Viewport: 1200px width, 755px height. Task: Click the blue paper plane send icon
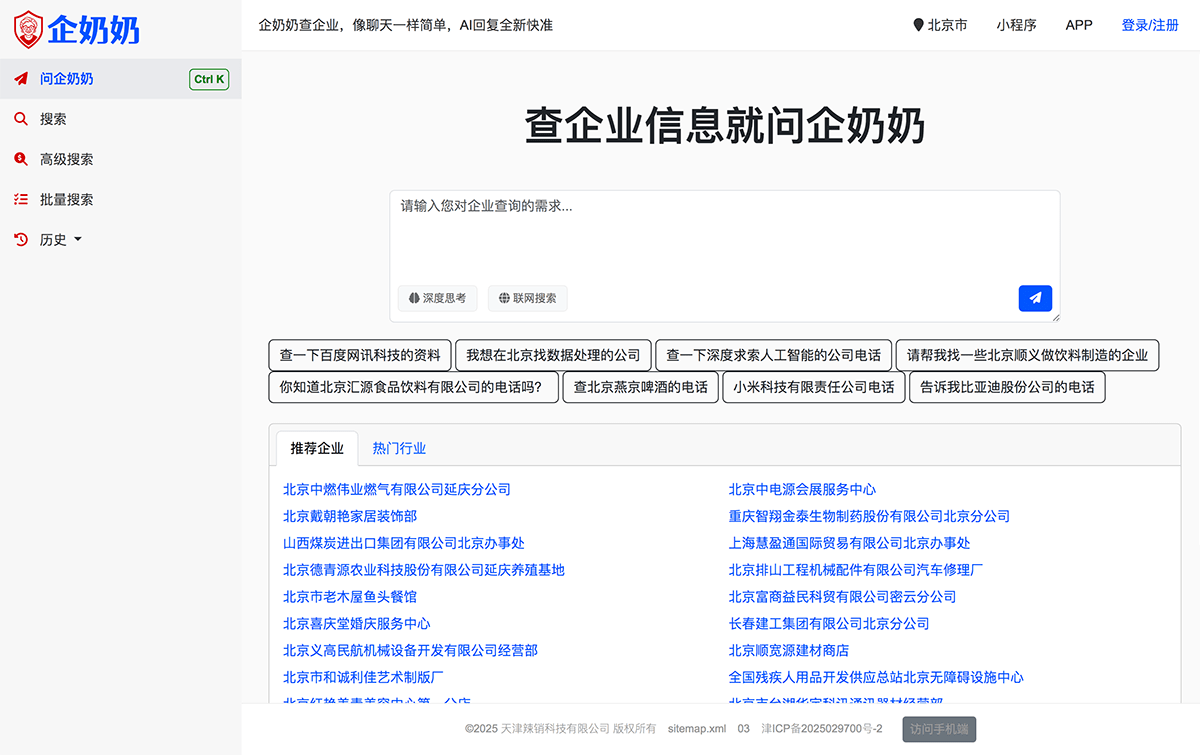pyautogui.click(x=1035, y=298)
